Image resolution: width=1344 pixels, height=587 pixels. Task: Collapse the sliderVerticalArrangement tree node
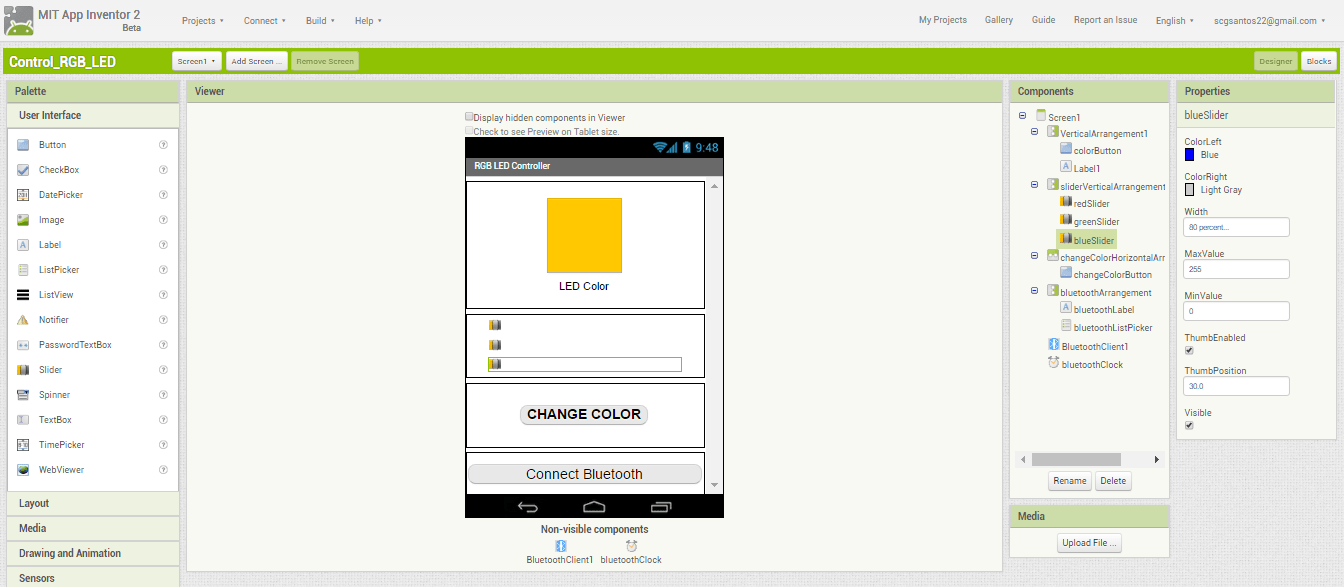tap(1036, 185)
